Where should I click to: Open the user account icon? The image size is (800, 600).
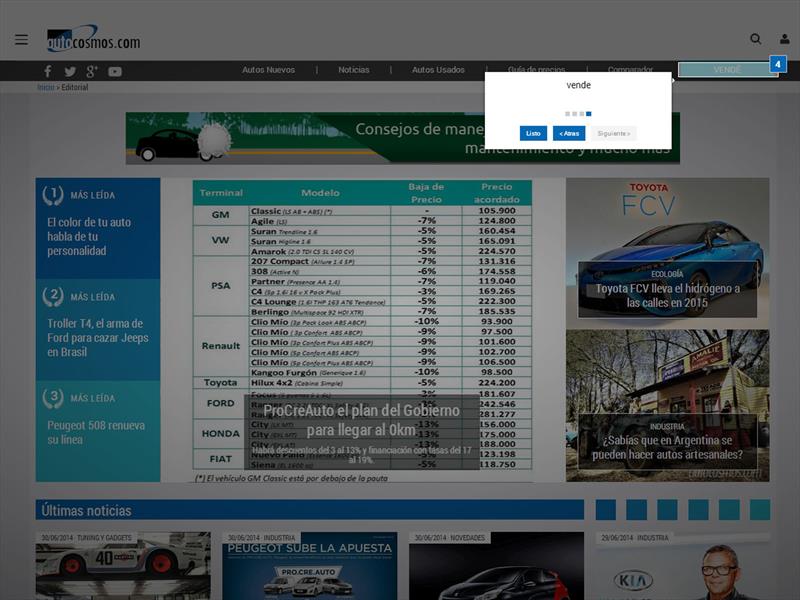(x=784, y=39)
